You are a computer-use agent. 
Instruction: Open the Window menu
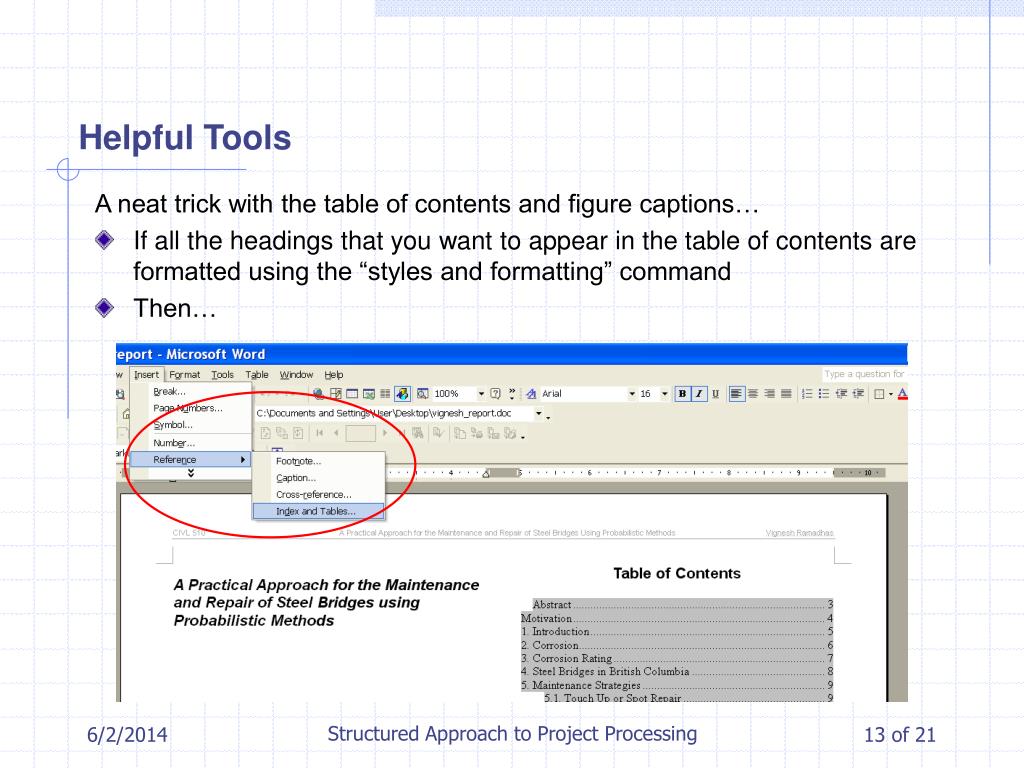pos(296,375)
